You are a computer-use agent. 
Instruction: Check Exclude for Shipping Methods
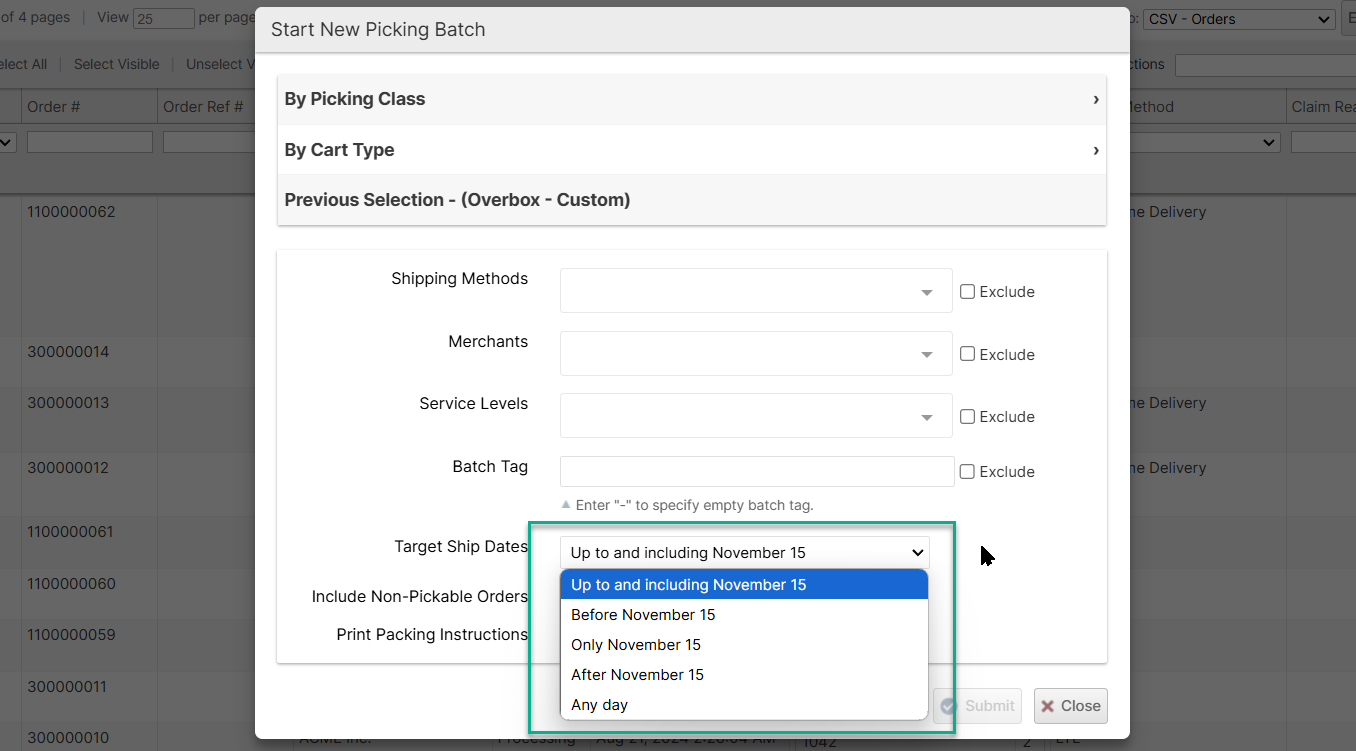[x=967, y=292]
